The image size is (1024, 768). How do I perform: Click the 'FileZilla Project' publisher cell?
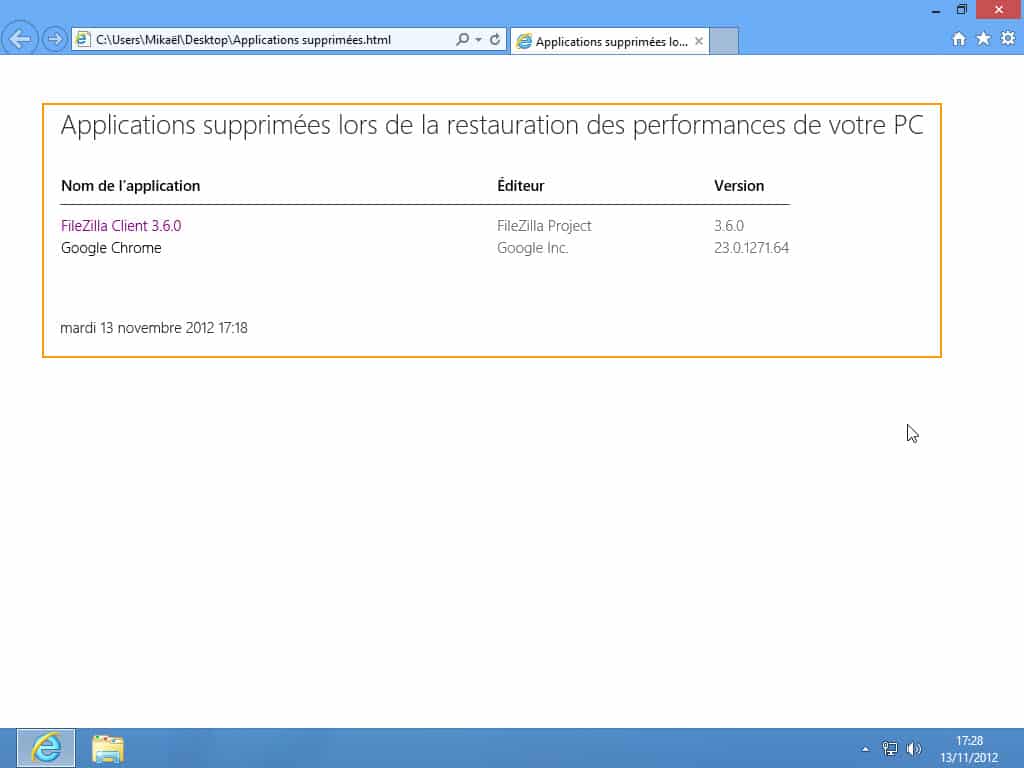tap(544, 225)
